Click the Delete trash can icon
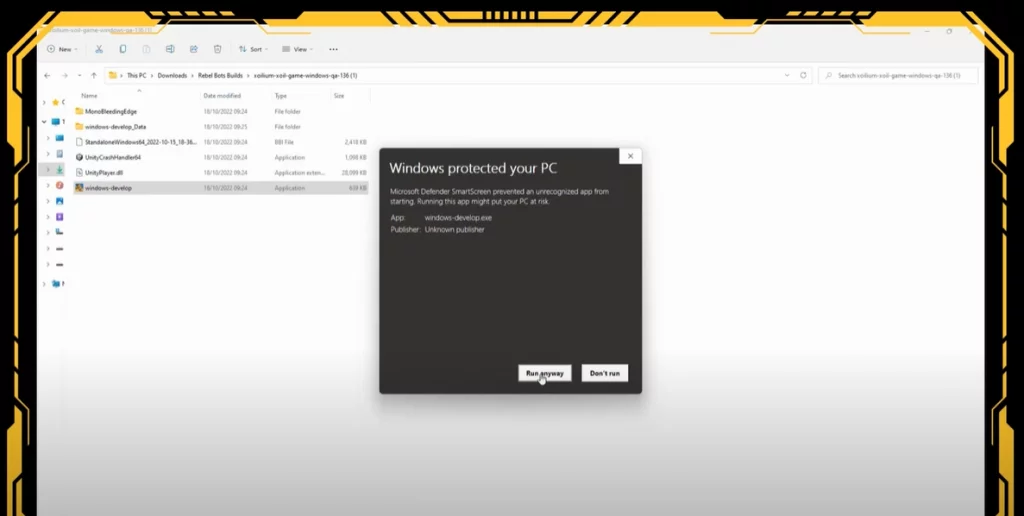Viewport: 1024px width, 516px height. (217, 49)
